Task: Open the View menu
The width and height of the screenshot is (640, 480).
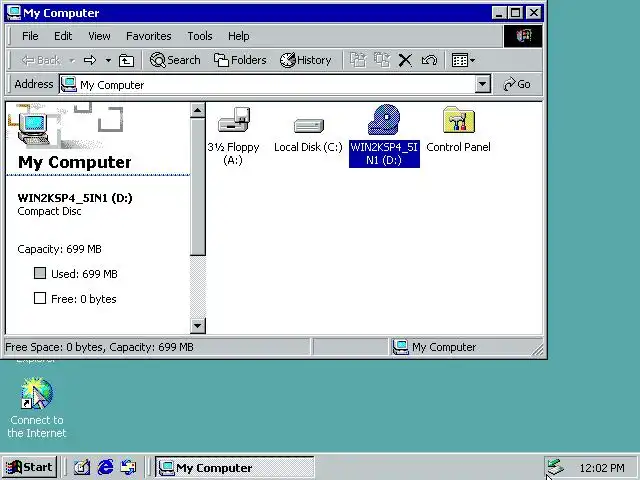Action: 99,36
